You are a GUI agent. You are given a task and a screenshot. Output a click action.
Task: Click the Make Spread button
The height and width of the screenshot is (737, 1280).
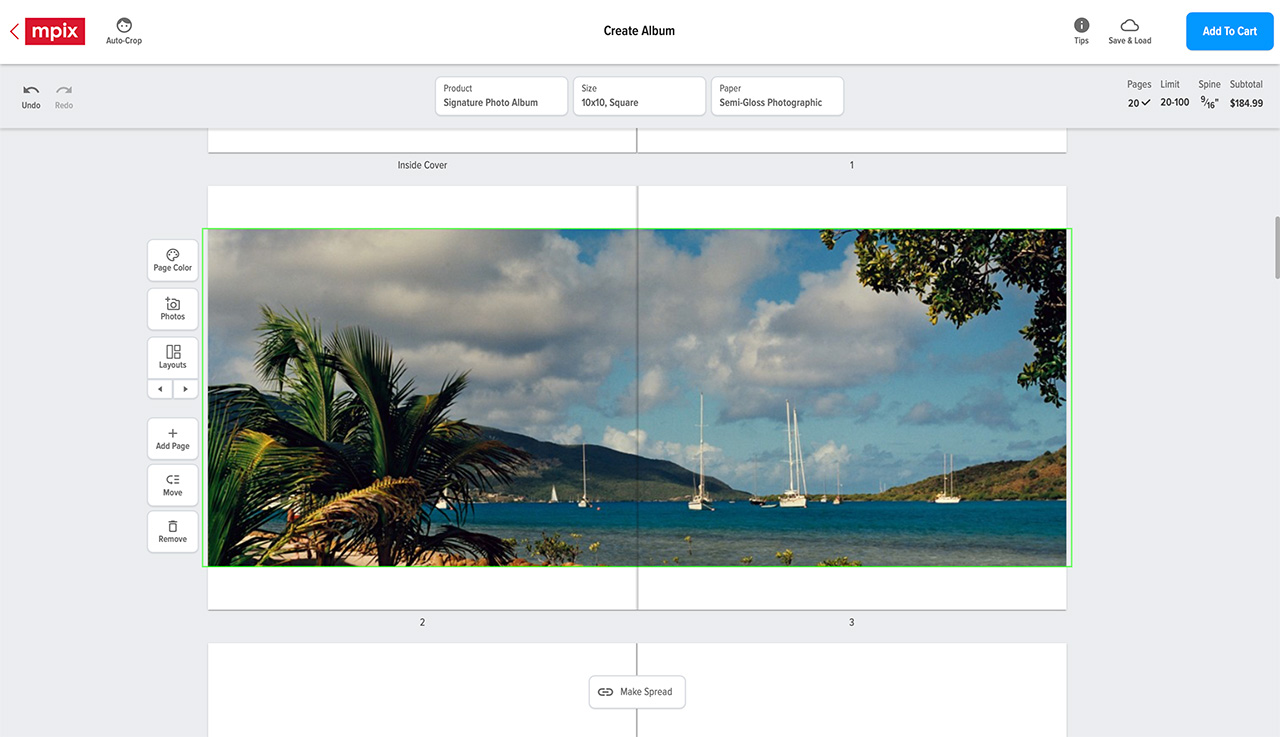636,692
